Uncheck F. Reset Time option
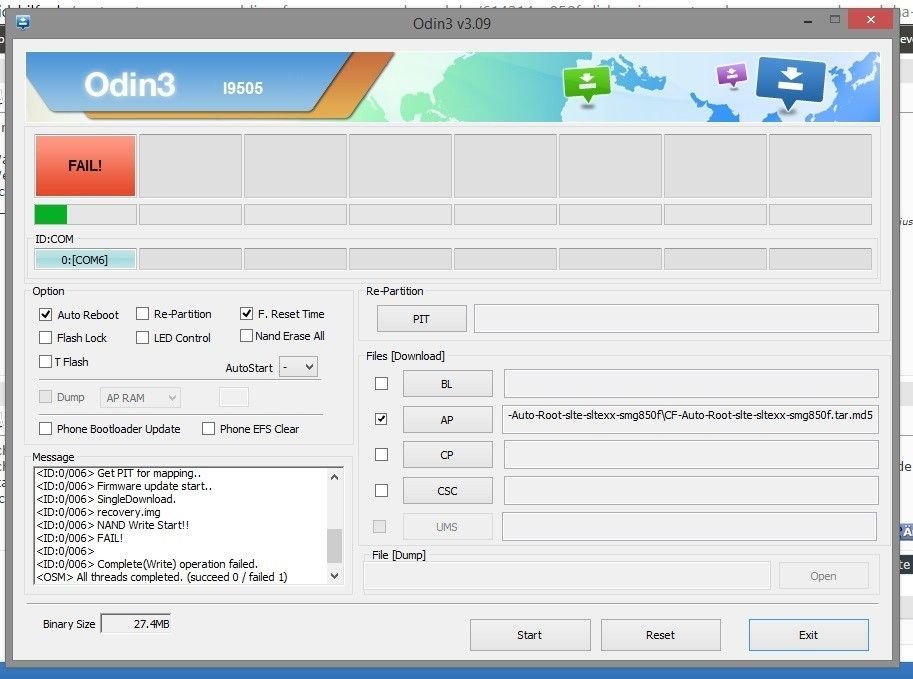913x679 pixels. click(246, 313)
